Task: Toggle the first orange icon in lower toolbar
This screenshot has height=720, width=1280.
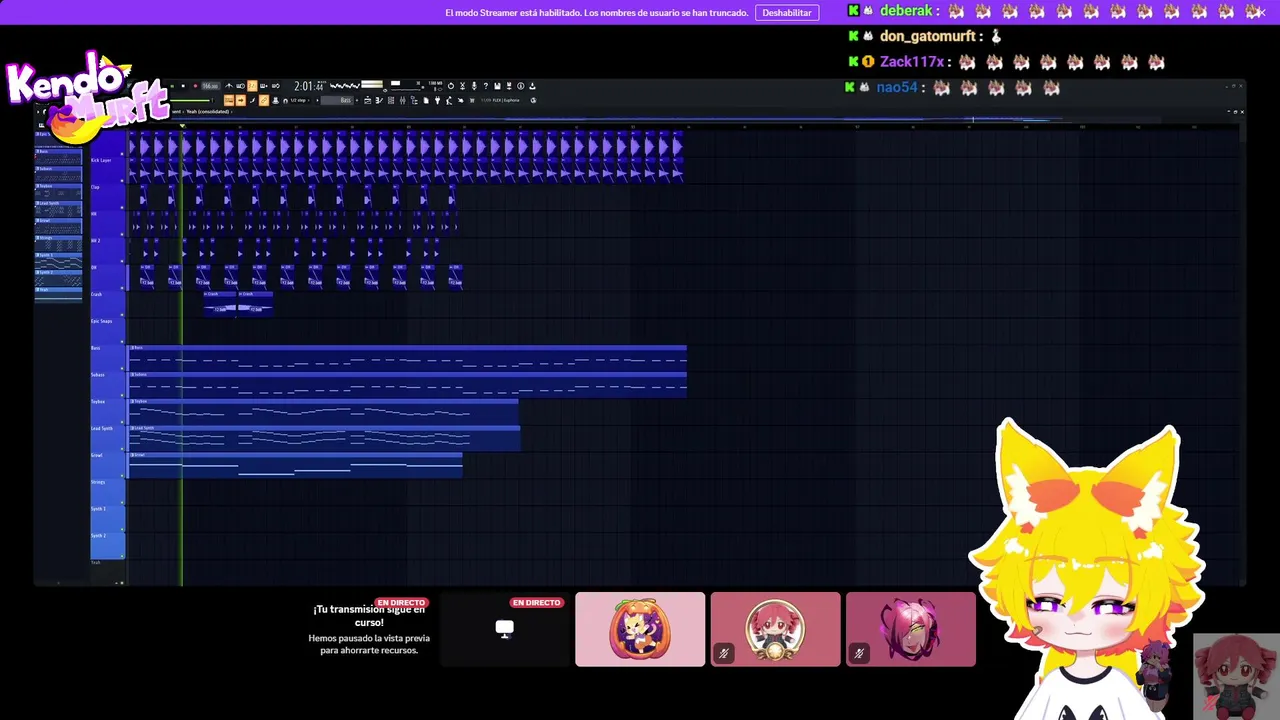Action: (229, 100)
